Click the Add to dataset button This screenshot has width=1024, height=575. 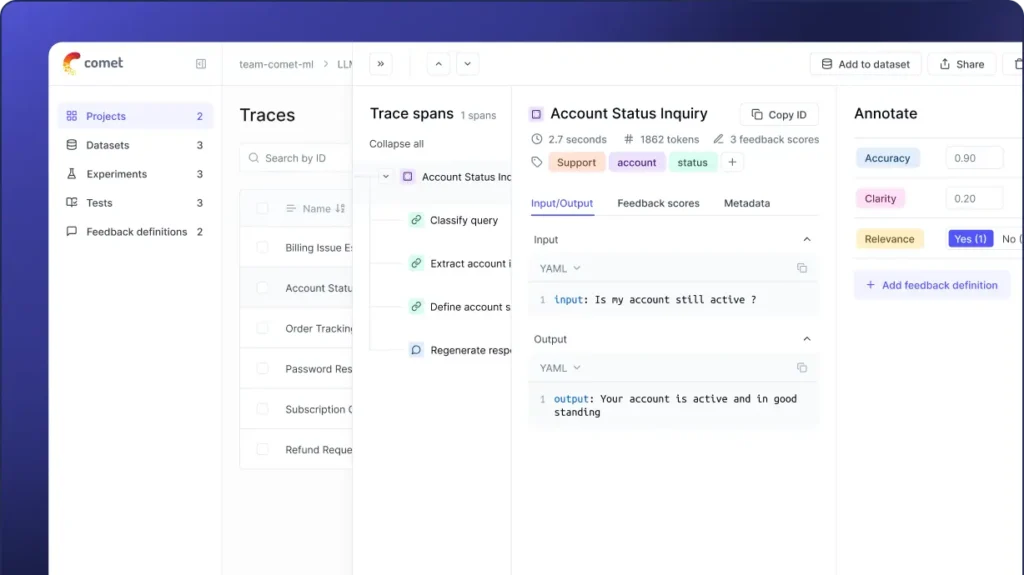pyautogui.click(x=865, y=64)
